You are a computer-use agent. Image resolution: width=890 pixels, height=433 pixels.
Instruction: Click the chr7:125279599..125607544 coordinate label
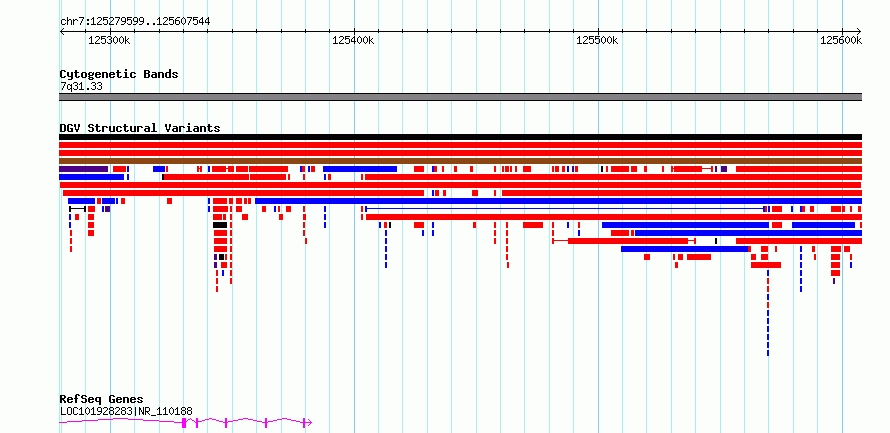(x=135, y=21)
